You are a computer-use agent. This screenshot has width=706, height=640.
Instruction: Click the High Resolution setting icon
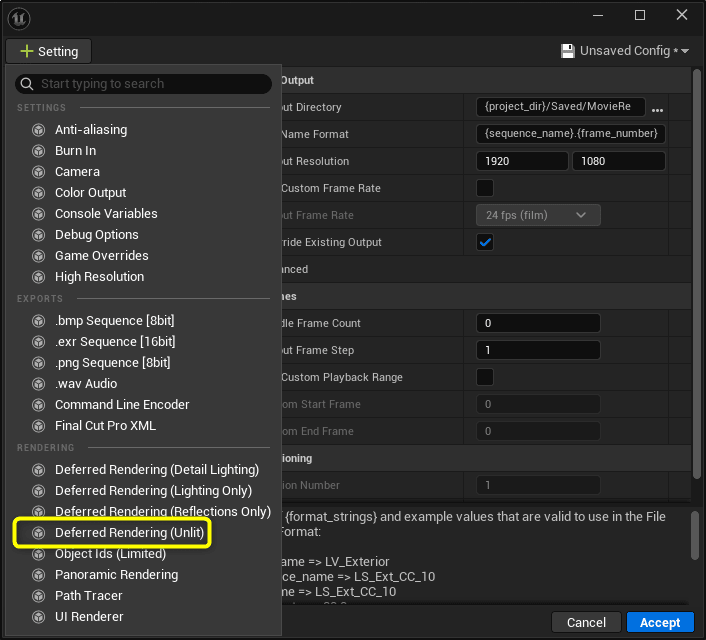(x=39, y=277)
